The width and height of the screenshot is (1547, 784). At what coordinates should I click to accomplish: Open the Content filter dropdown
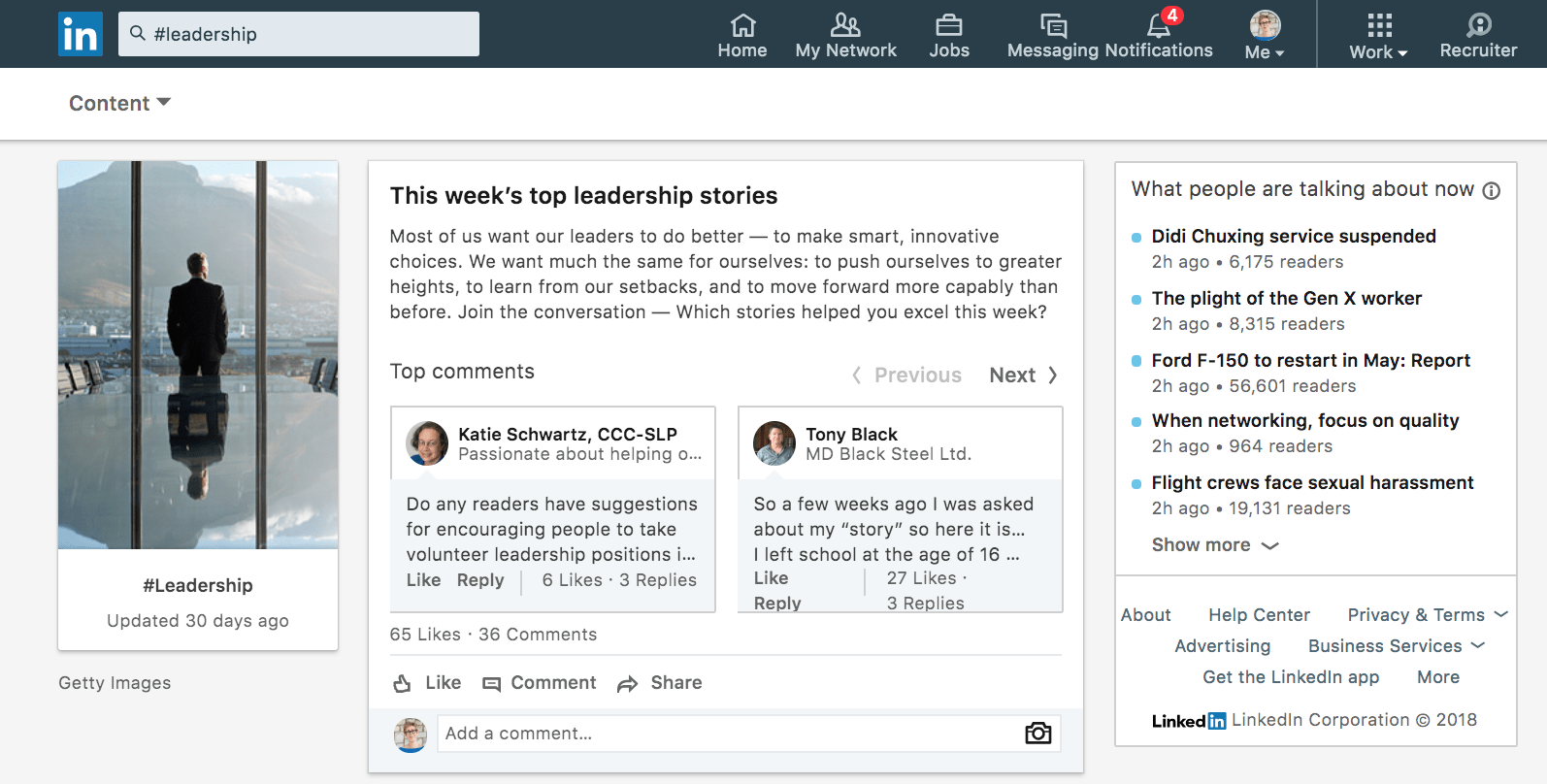(119, 103)
